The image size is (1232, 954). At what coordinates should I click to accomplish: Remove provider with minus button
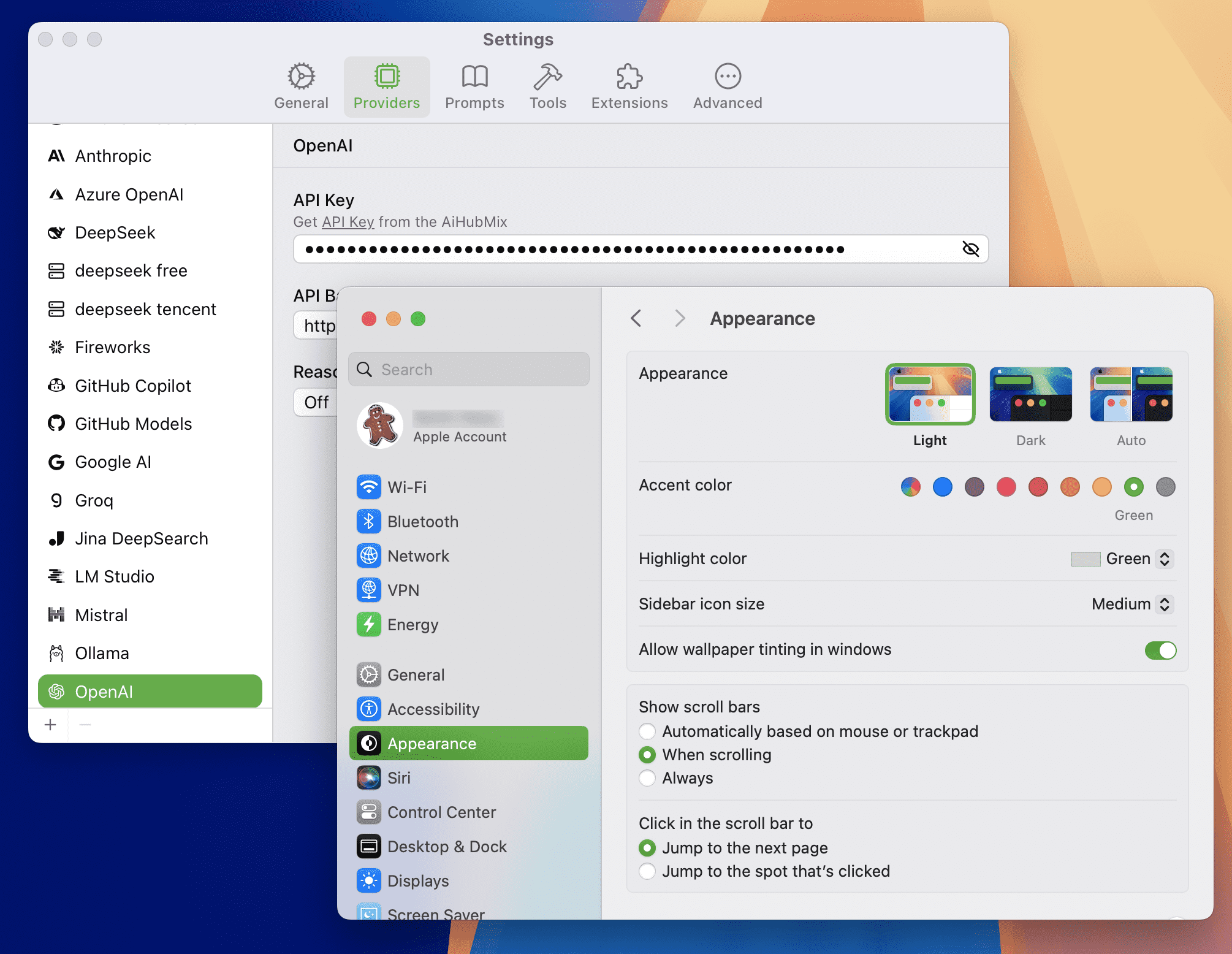85,725
